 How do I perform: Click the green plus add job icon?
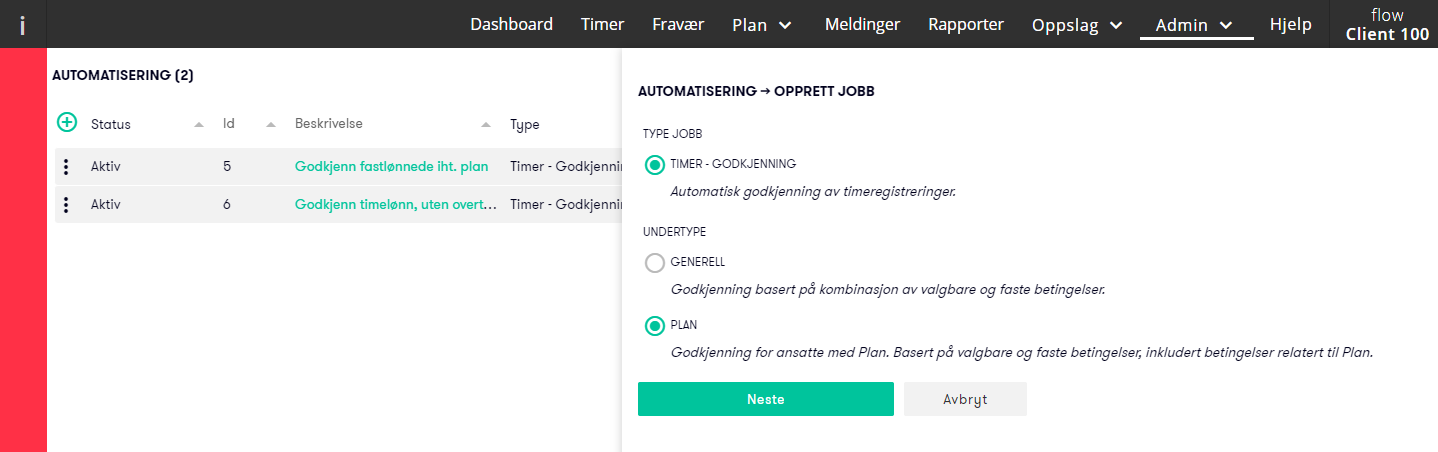(x=67, y=122)
